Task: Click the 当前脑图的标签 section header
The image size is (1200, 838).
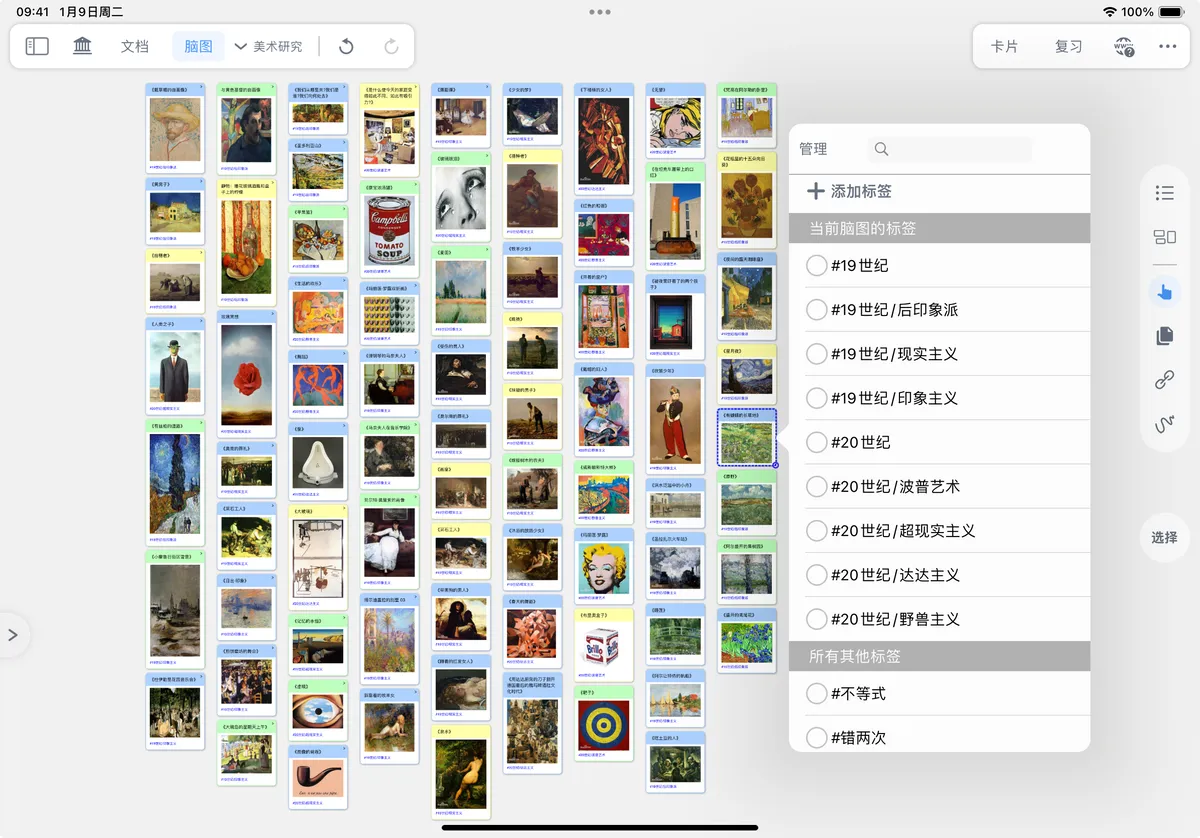Action: [939, 228]
